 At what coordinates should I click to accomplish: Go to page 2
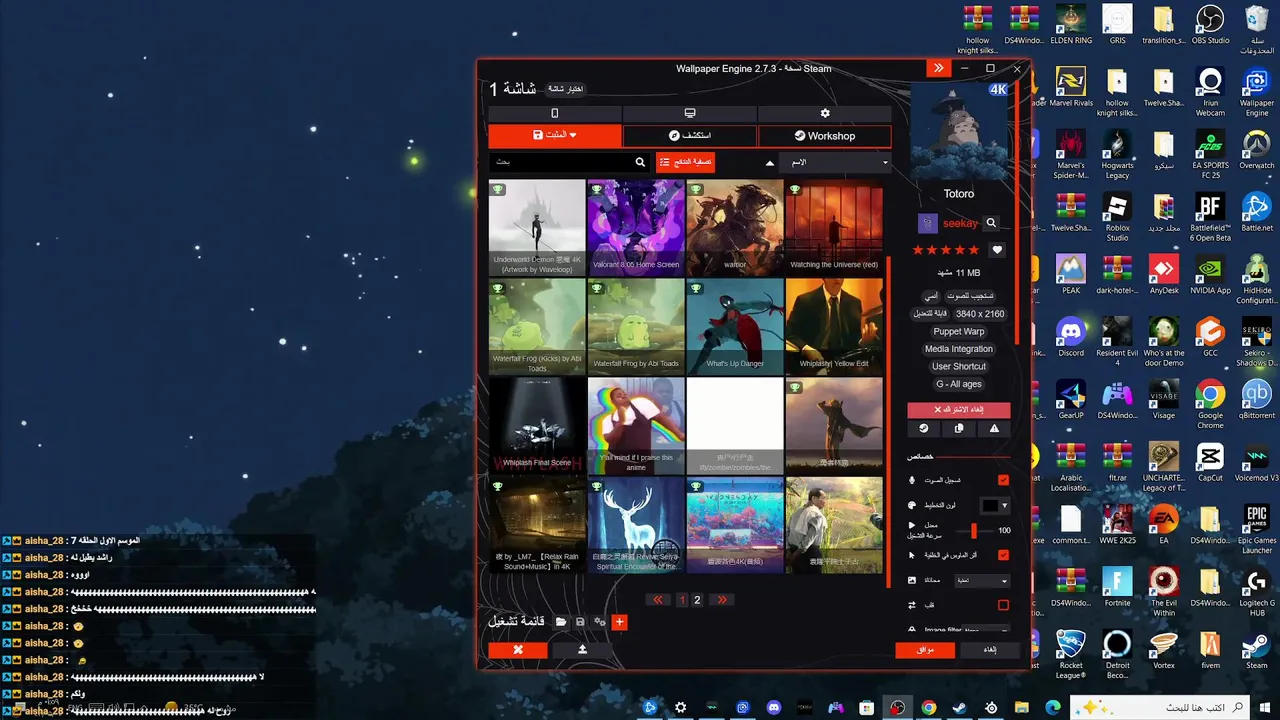(697, 600)
